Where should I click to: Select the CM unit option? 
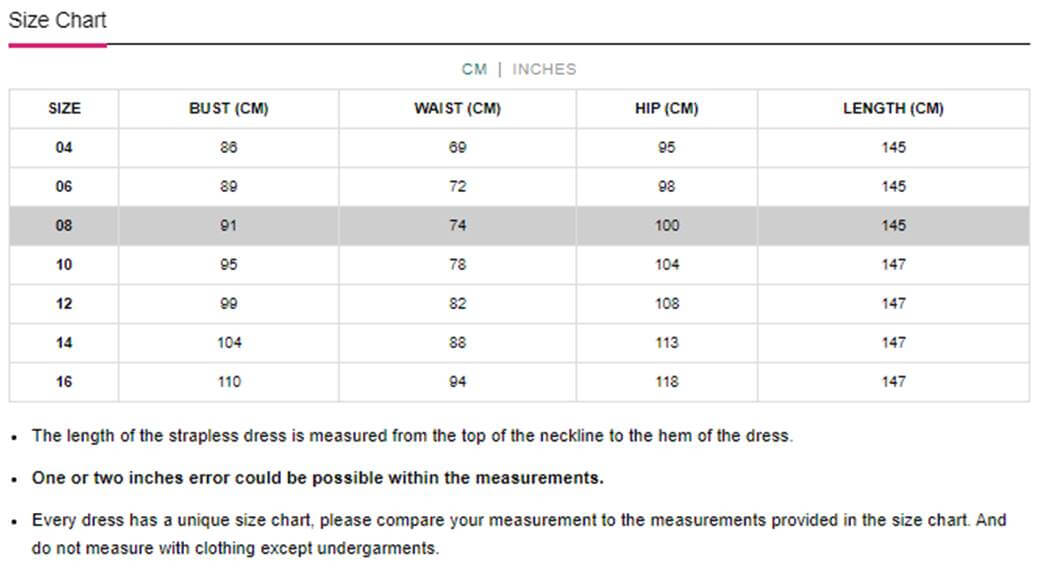tap(475, 69)
